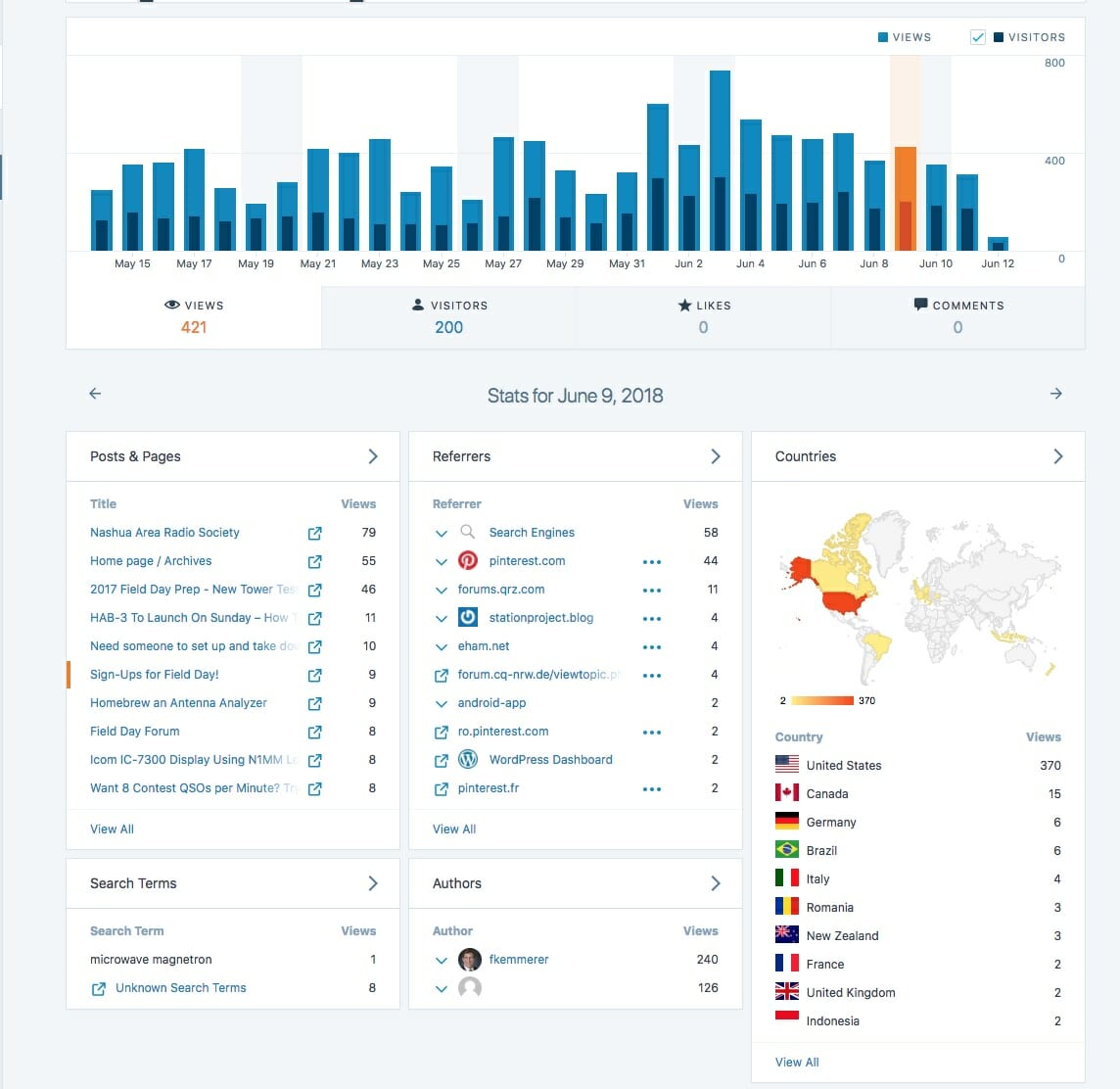The image size is (1120, 1089).
Task: Toggle the Visitors checkbox in chart legend
Action: [x=977, y=37]
